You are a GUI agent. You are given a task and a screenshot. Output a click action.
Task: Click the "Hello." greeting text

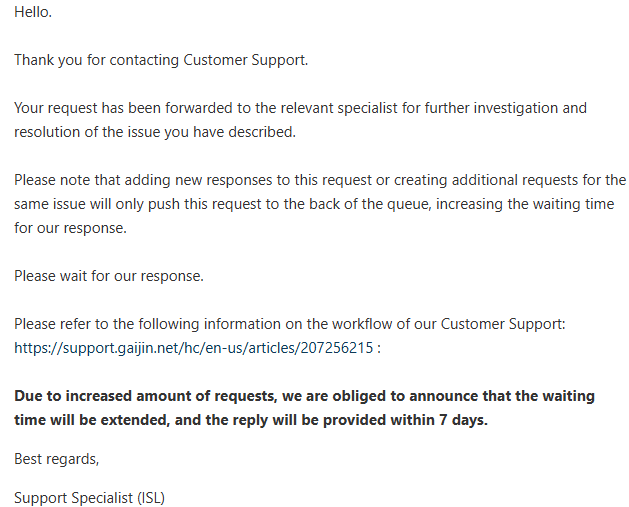point(33,12)
